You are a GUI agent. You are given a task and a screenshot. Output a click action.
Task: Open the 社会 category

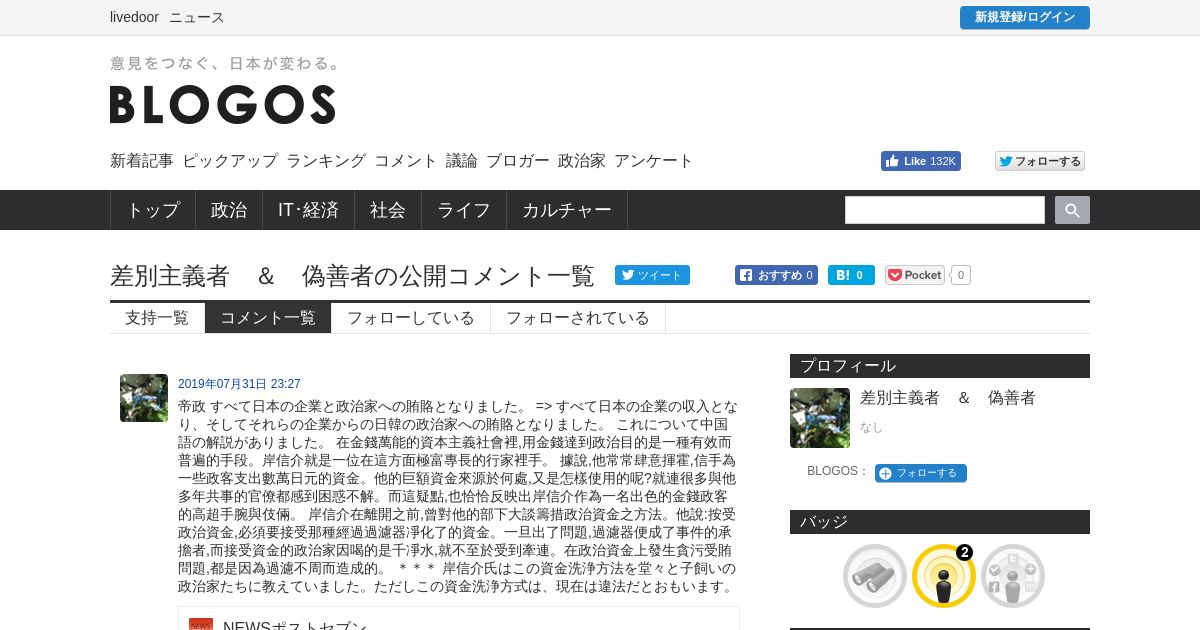(388, 210)
